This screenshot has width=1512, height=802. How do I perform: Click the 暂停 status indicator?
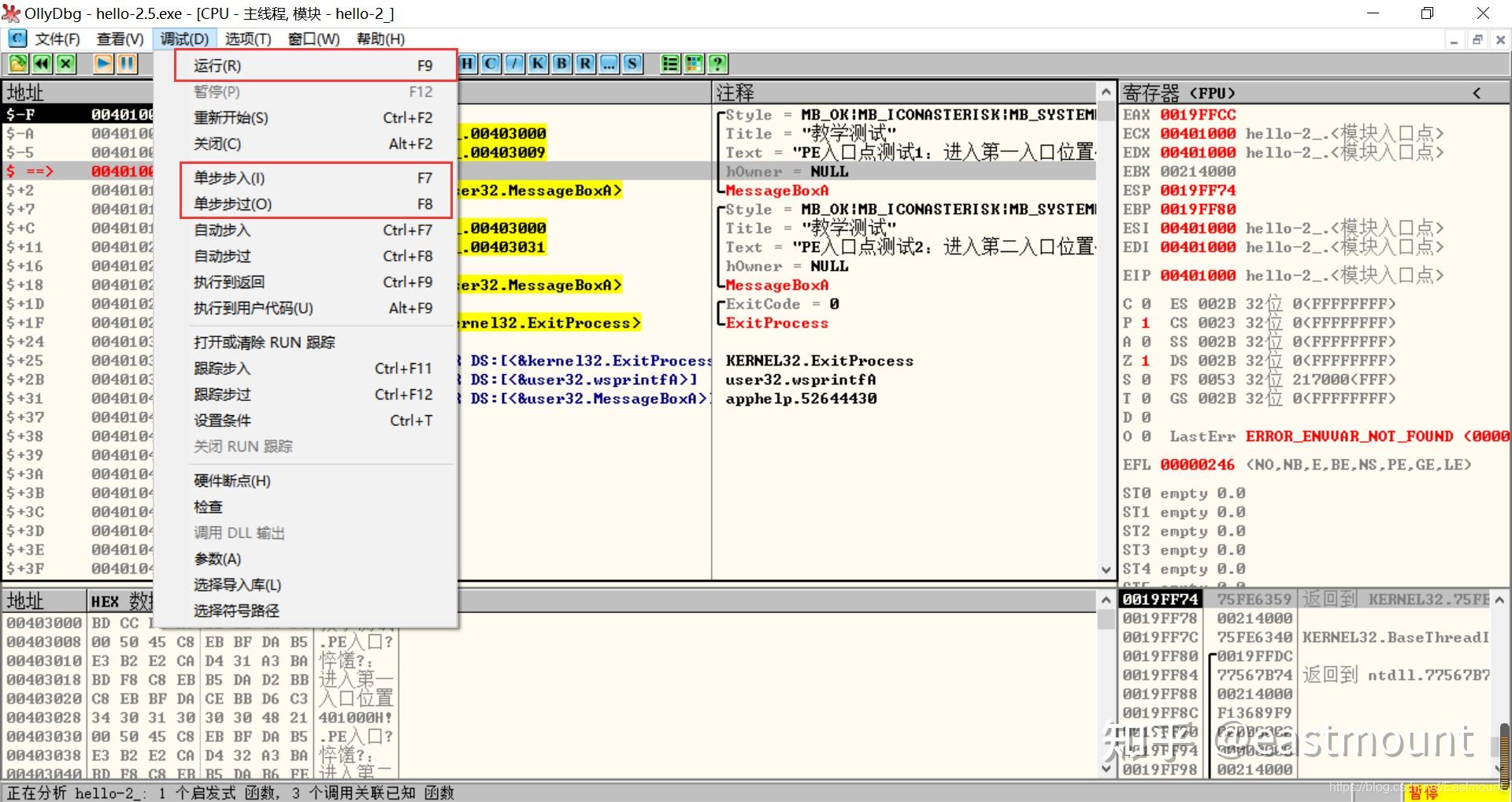[1424, 791]
